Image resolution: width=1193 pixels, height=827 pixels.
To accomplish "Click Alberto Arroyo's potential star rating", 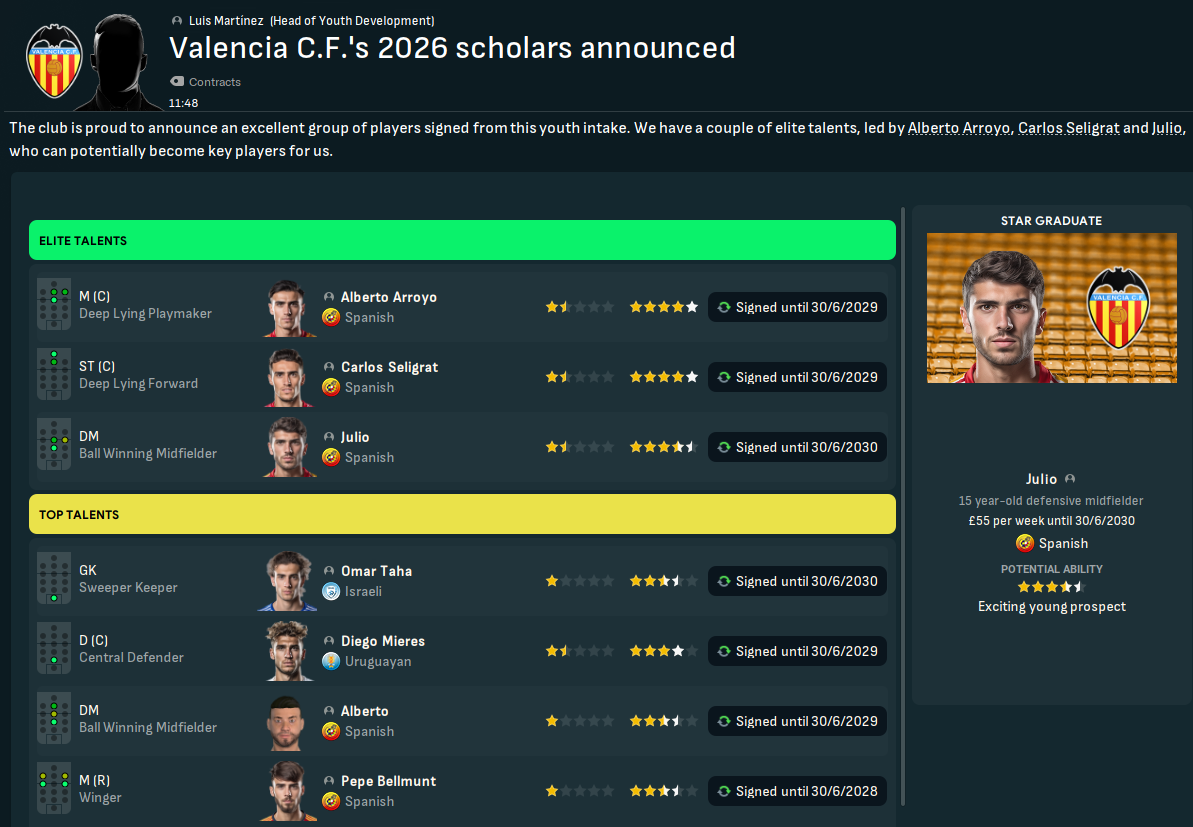I will (663, 307).
